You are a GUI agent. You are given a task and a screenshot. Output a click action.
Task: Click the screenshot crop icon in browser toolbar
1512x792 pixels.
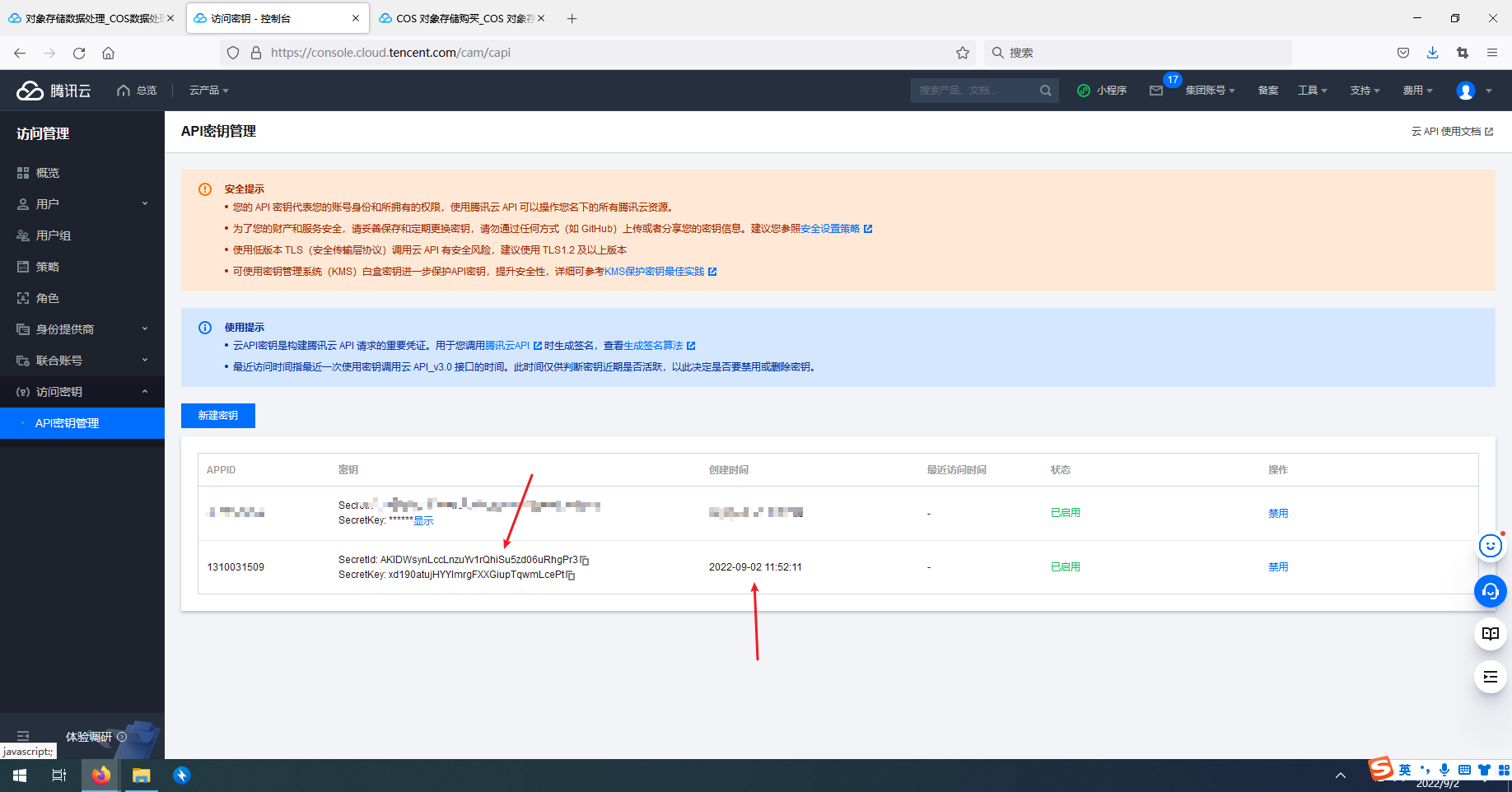tap(1463, 52)
